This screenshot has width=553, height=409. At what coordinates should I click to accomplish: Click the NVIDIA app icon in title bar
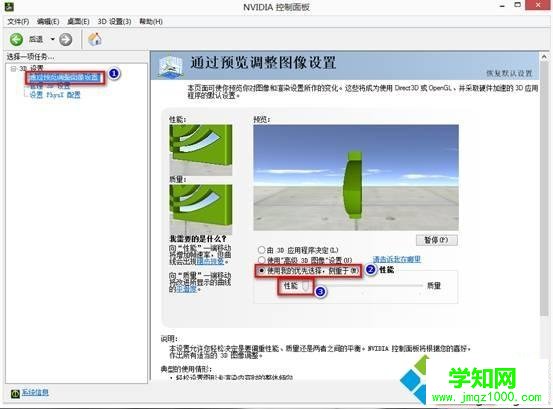pos(9,6)
